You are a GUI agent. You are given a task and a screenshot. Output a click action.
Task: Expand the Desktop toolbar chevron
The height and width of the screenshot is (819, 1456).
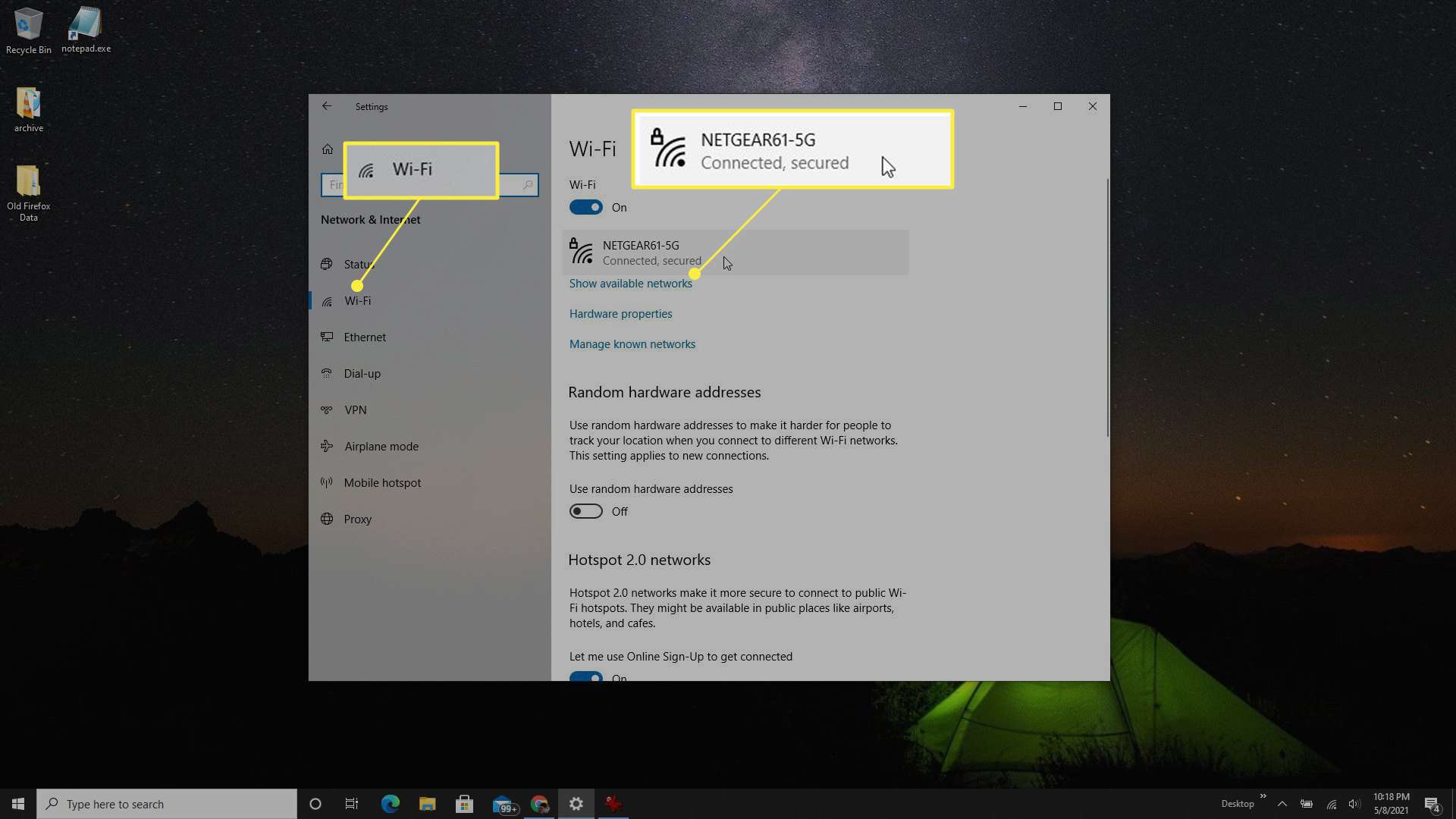[x=1263, y=796]
